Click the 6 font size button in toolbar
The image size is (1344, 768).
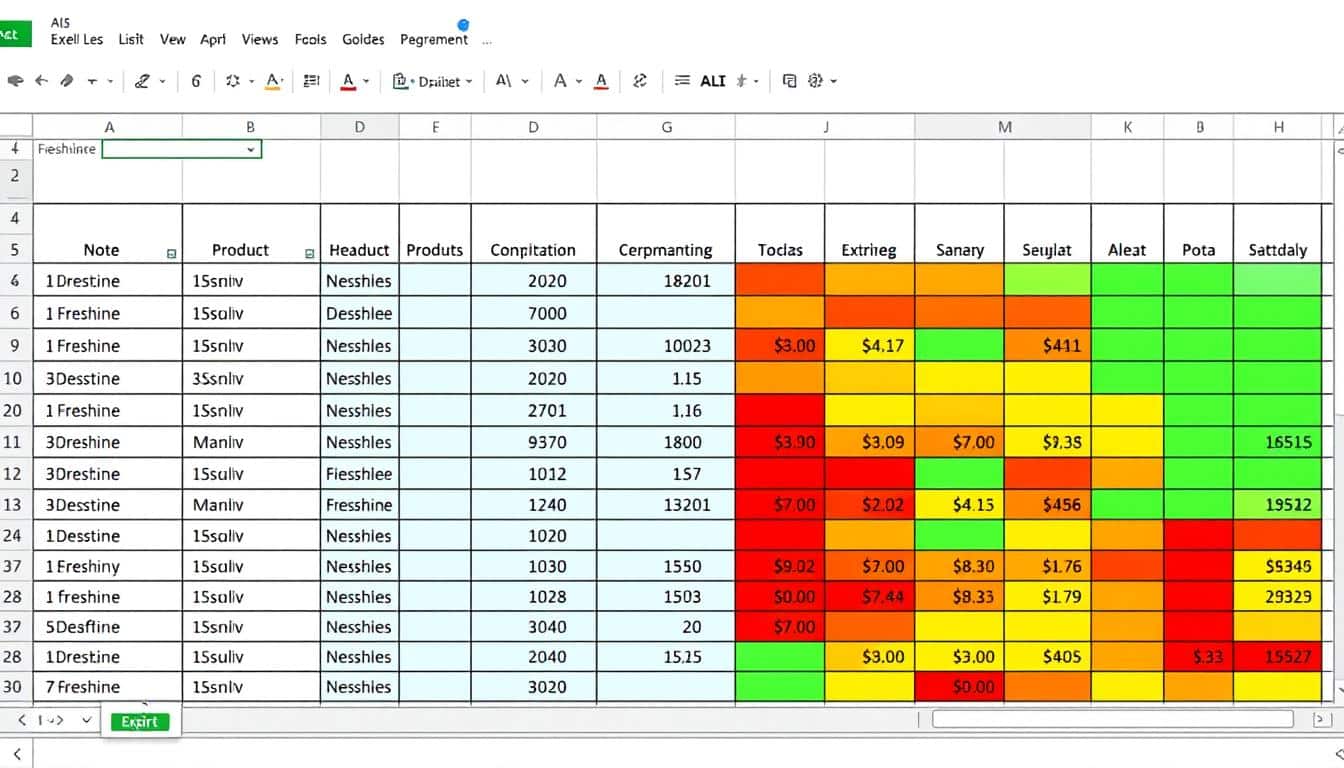pos(196,82)
